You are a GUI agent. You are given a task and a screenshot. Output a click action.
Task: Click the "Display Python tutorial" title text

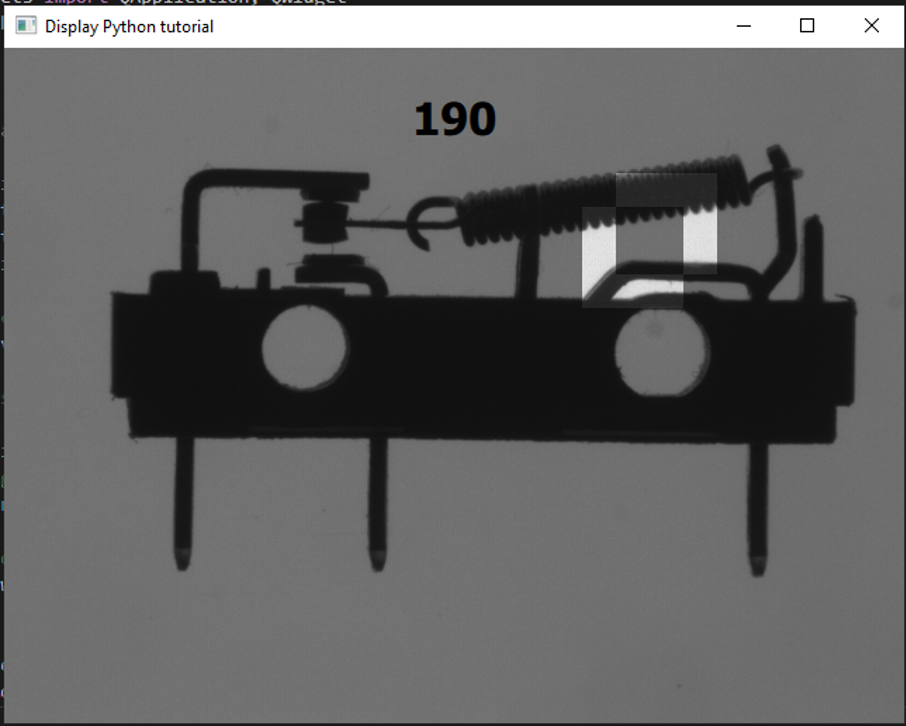[129, 26]
